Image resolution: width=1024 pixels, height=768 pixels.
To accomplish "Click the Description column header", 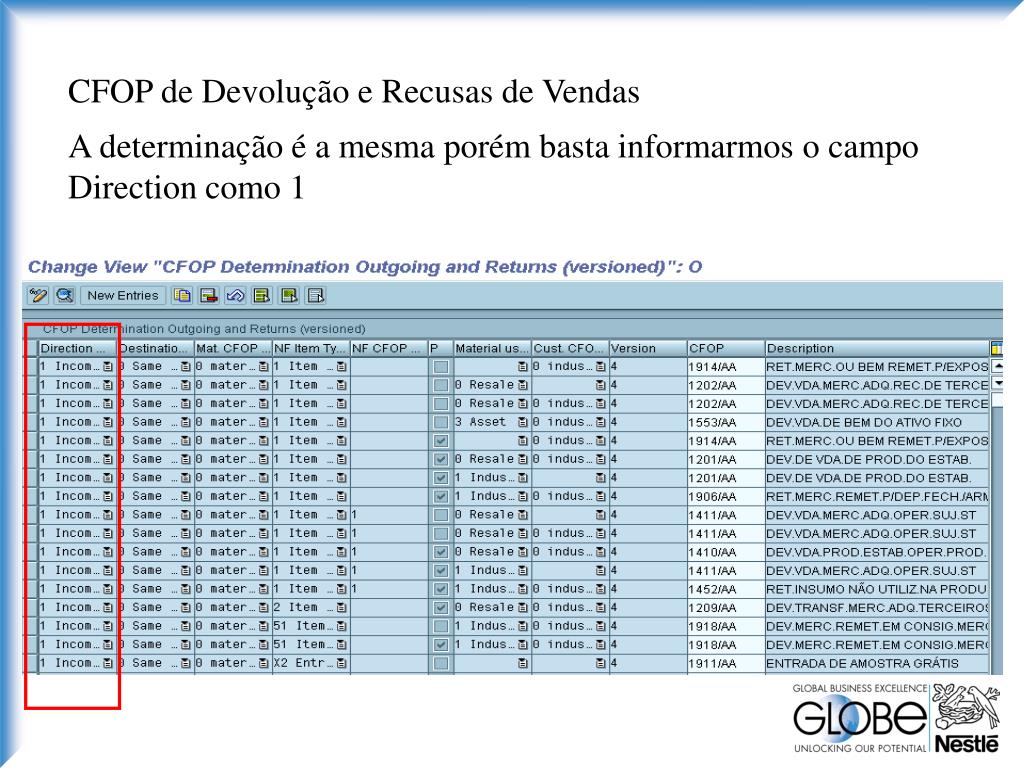I will [877, 348].
